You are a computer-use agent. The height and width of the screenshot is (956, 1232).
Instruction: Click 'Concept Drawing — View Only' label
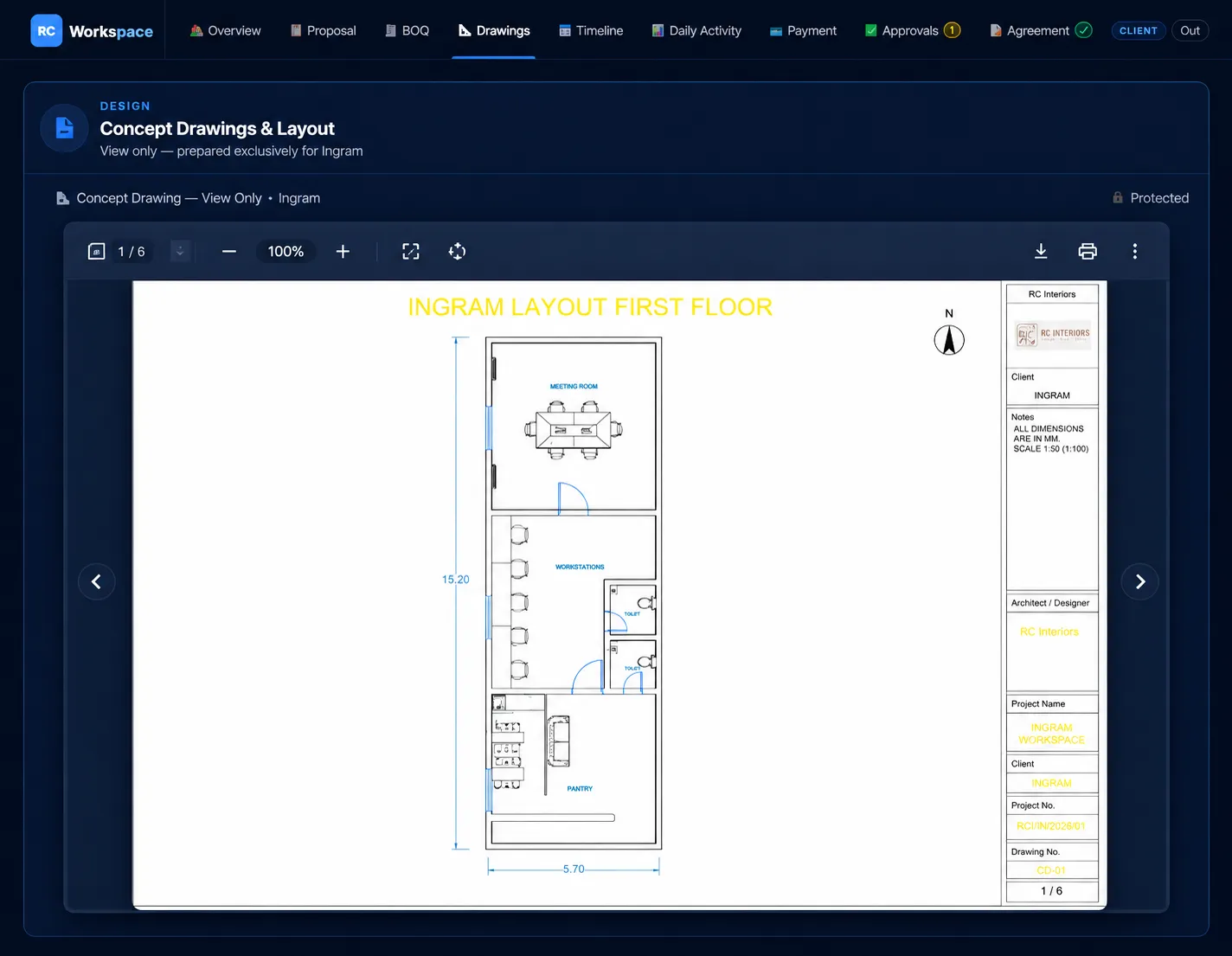pos(169,198)
